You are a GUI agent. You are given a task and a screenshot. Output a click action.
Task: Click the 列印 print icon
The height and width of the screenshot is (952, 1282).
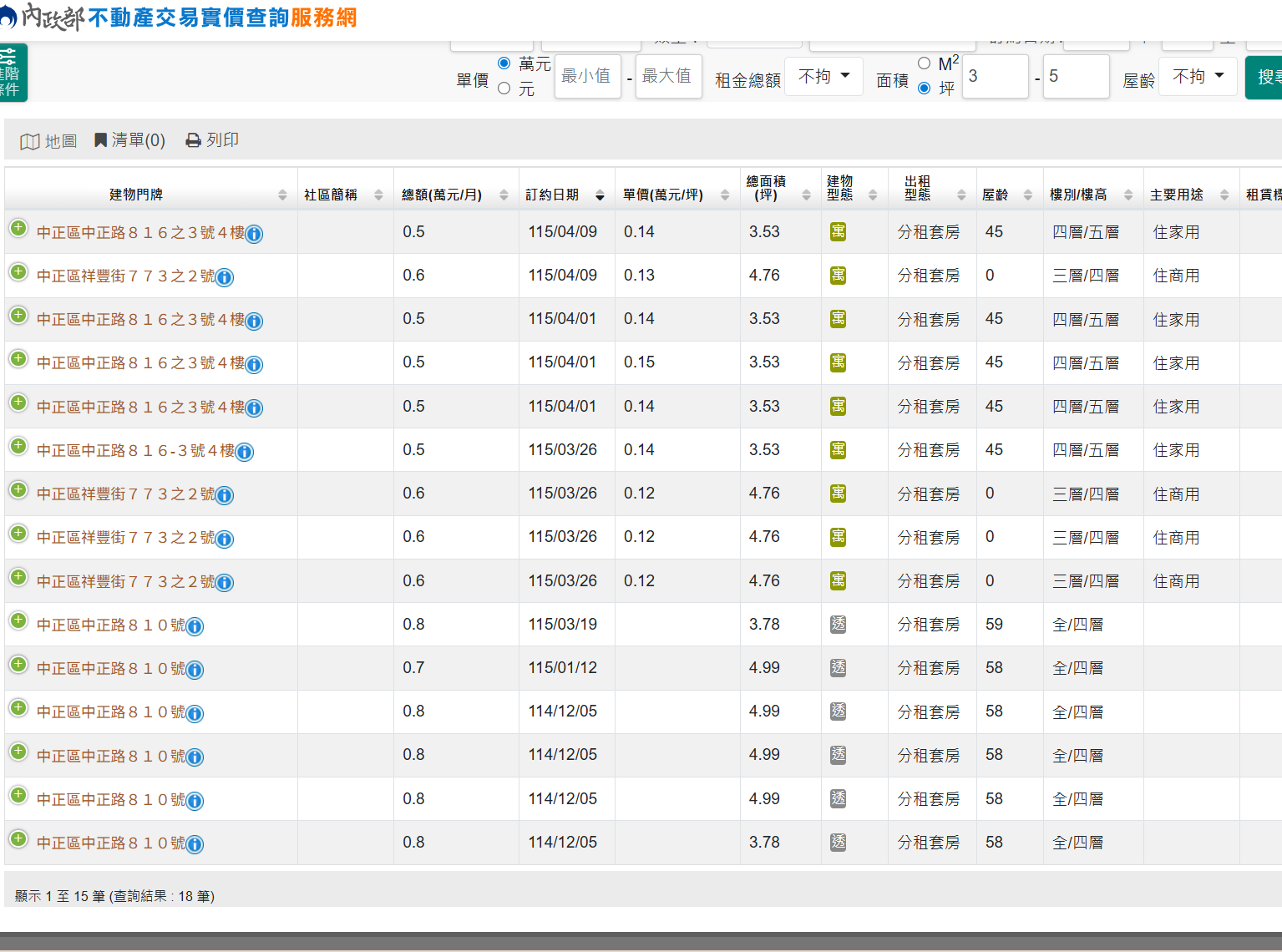[x=194, y=140]
